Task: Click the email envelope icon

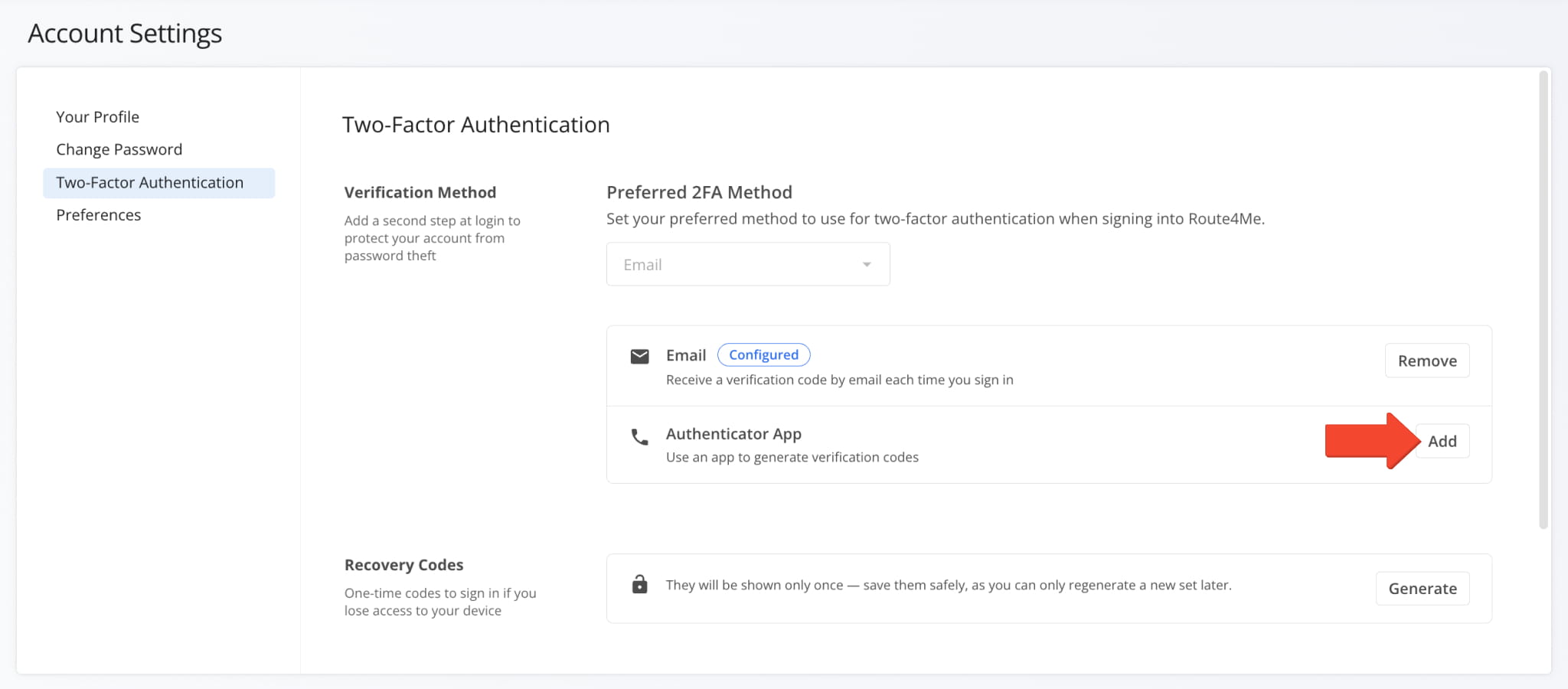Action: (x=639, y=356)
